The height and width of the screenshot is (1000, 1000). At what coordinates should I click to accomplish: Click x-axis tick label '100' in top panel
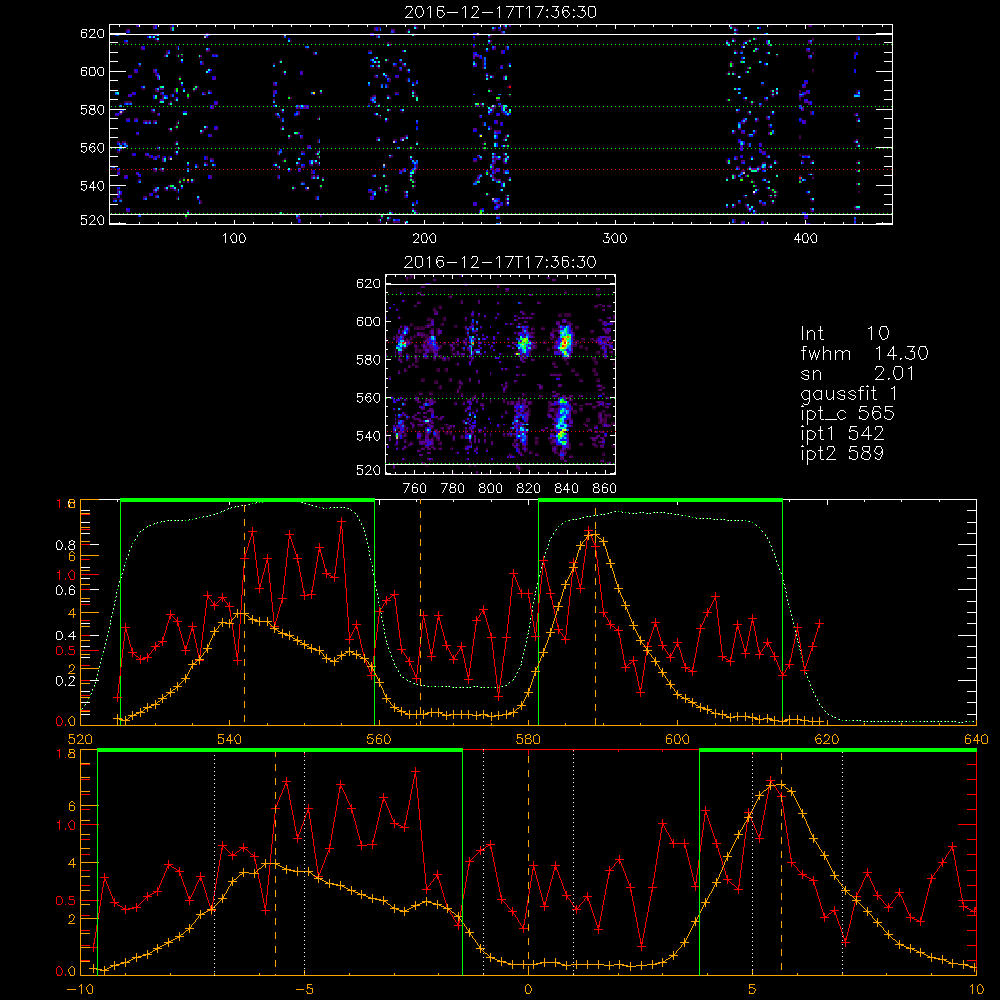click(x=234, y=239)
